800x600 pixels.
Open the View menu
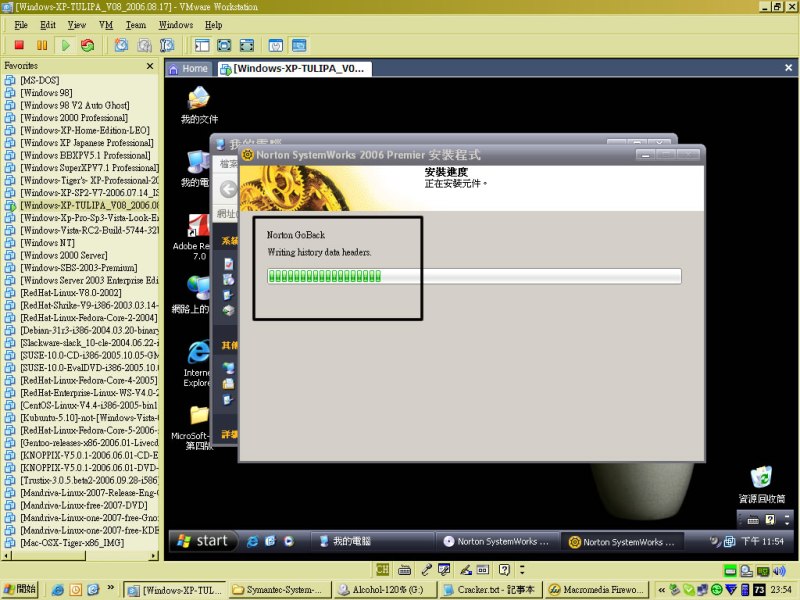point(77,25)
